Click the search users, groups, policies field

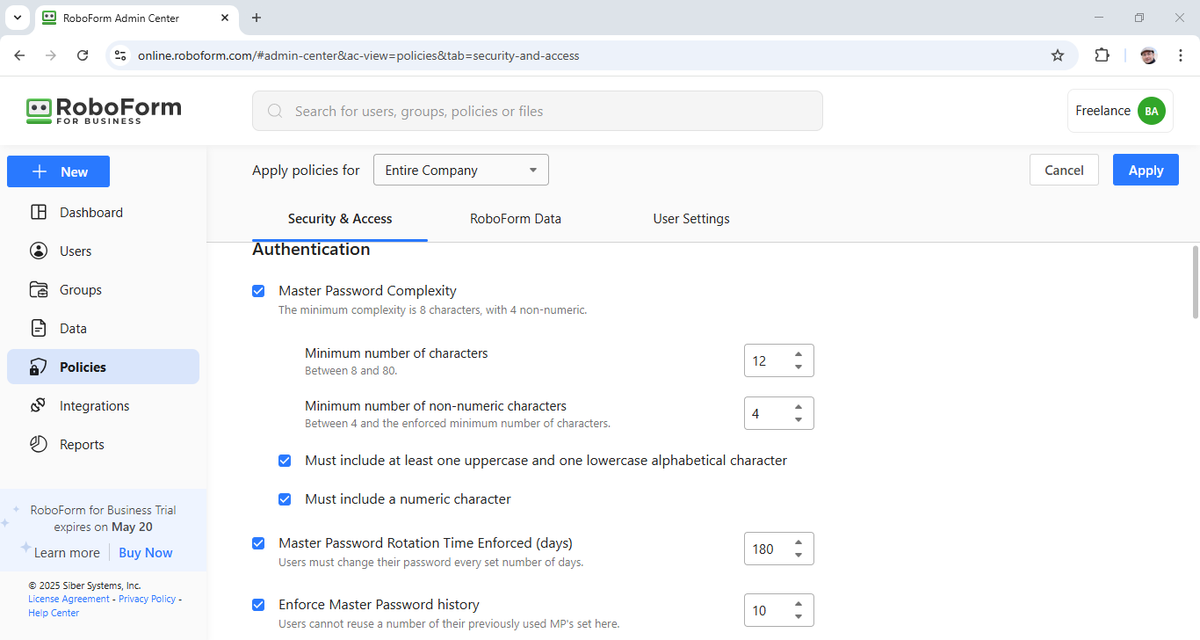click(537, 111)
